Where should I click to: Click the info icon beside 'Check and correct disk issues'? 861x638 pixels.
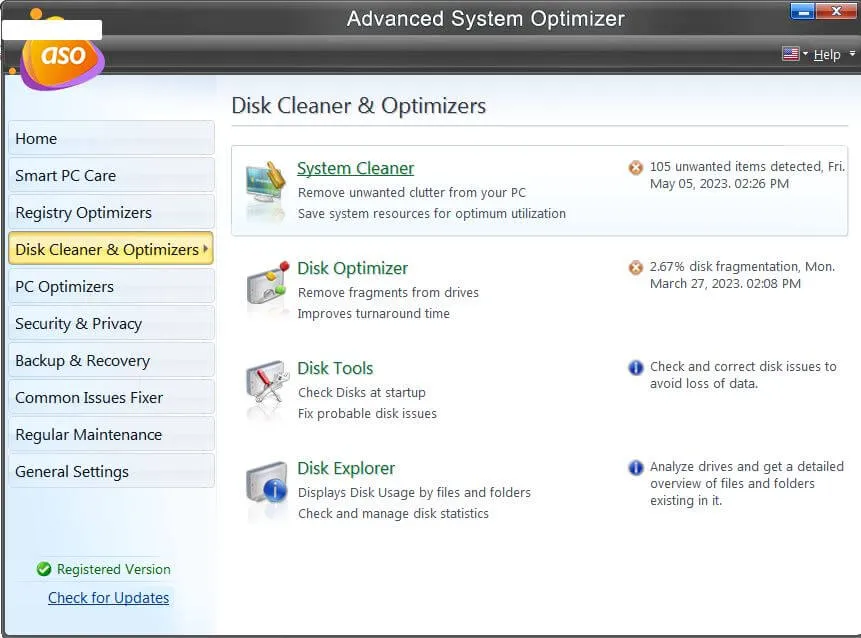(635, 367)
